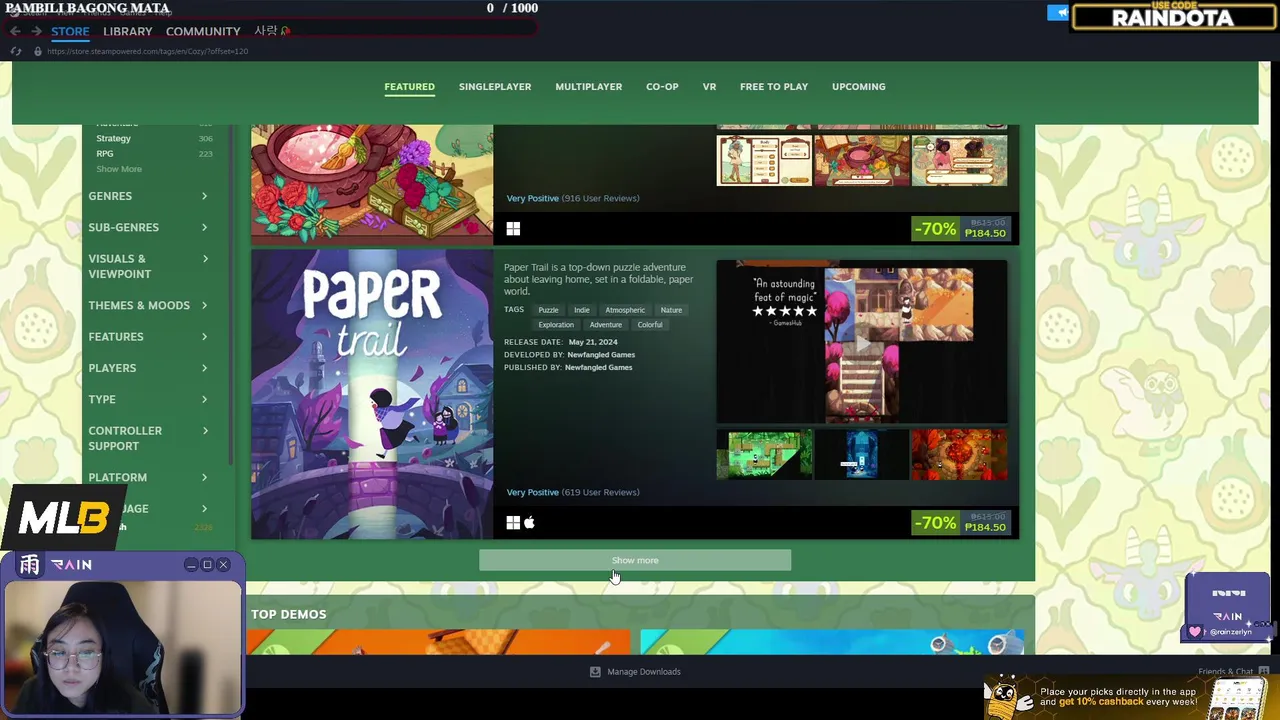
Task: Expand the PLATFORM filter section
Action: pos(148,477)
